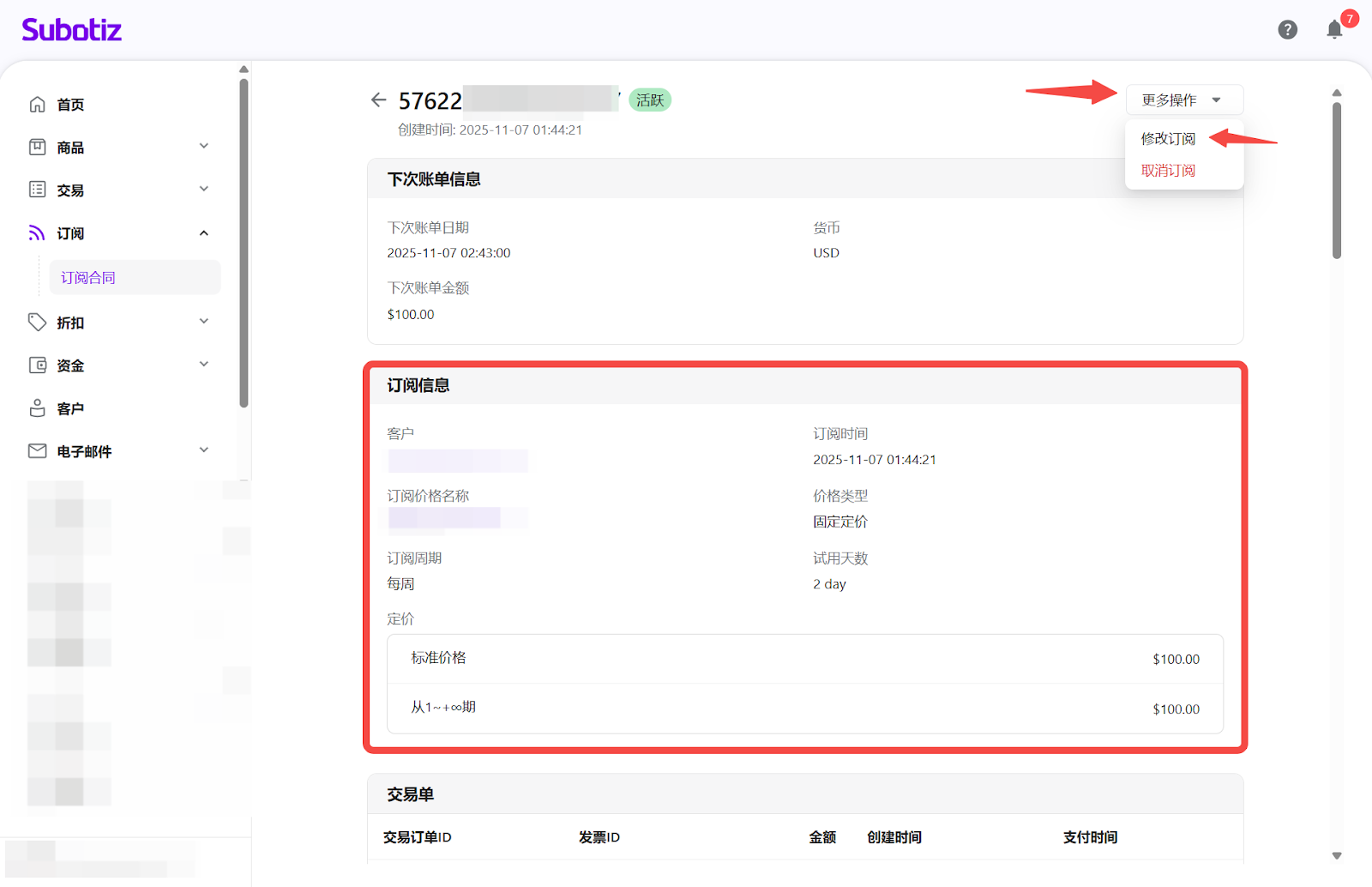Image resolution: width=1372 pixels, height=887 pixels.
Task: Open the notifications bell icon
Action: [x=1334, y=30]
